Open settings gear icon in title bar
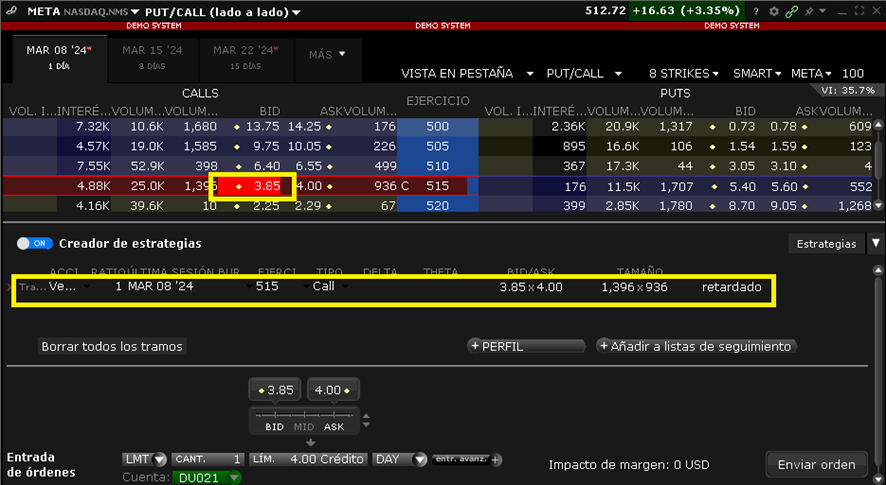Viewport: 886px width, 485px height. click(x=773, y=12)
